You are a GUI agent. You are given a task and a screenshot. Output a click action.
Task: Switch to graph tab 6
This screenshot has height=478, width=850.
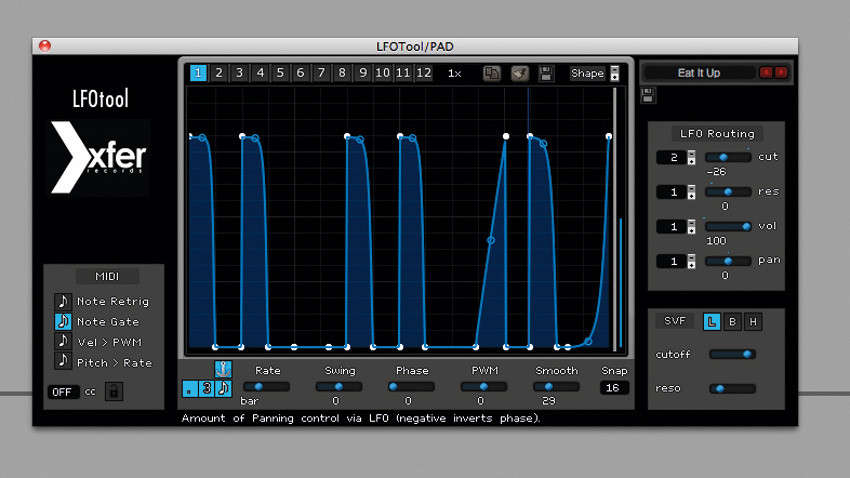point(301,73)
